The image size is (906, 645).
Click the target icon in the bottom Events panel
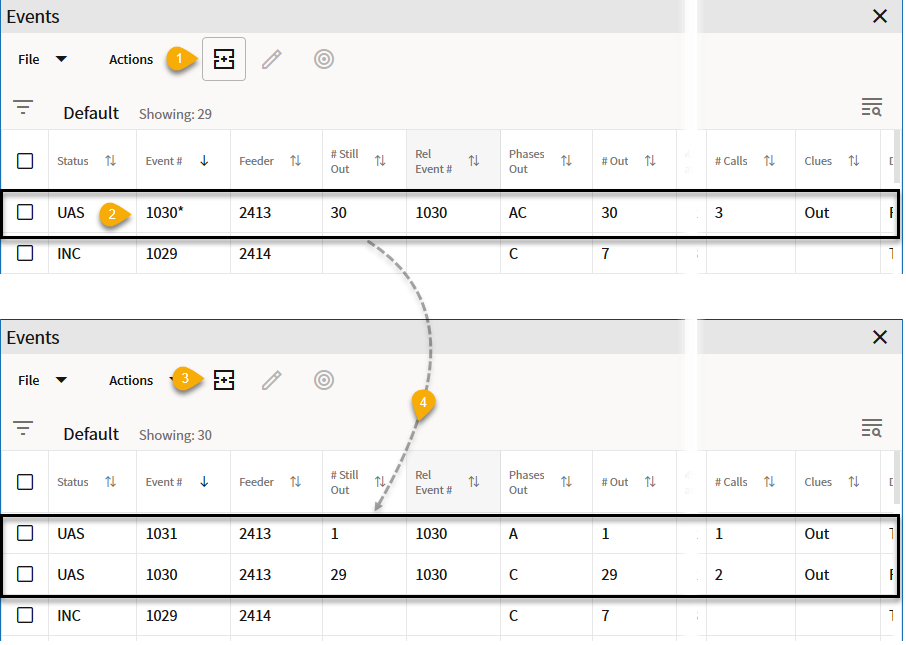(324, 380)
